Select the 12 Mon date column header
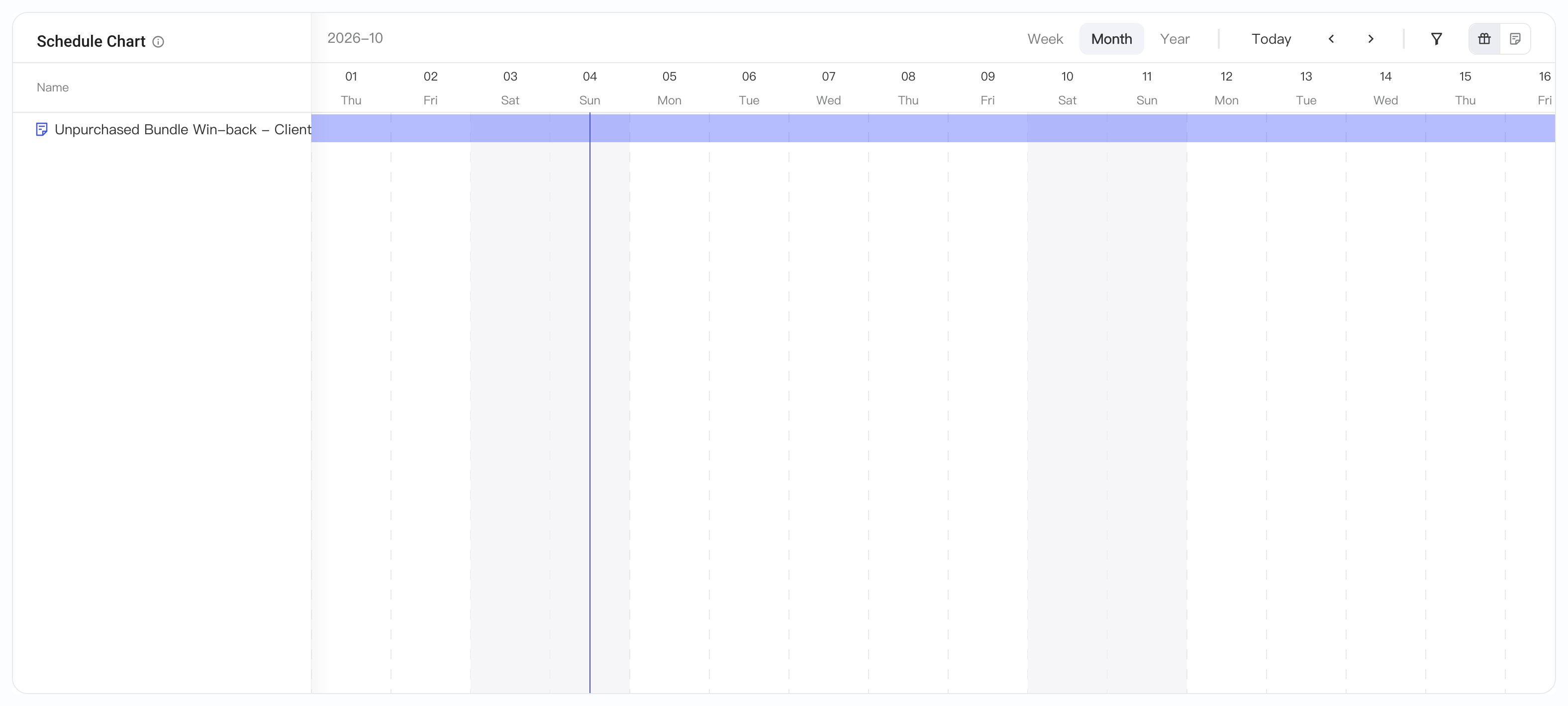This screenshot has height=706, width=1568. click(1227, 88)
